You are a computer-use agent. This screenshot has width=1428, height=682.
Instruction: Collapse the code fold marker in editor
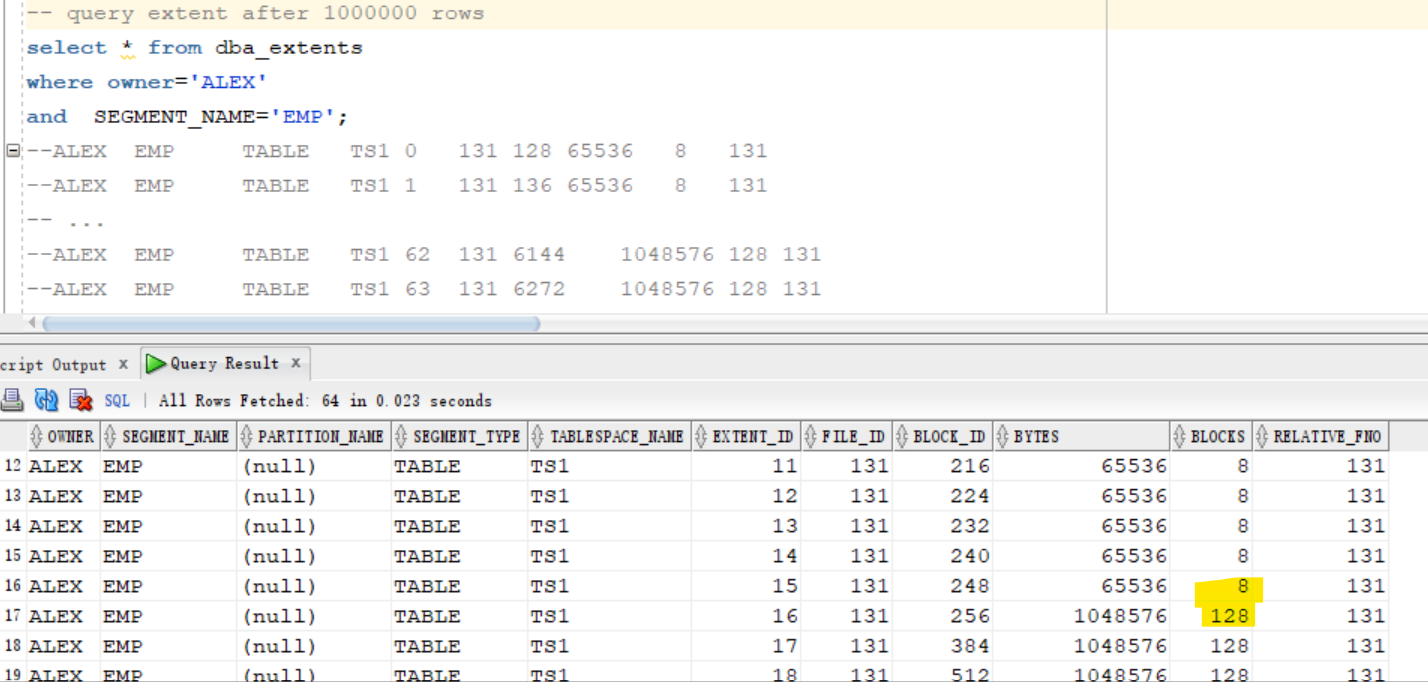tap(12, 151)
